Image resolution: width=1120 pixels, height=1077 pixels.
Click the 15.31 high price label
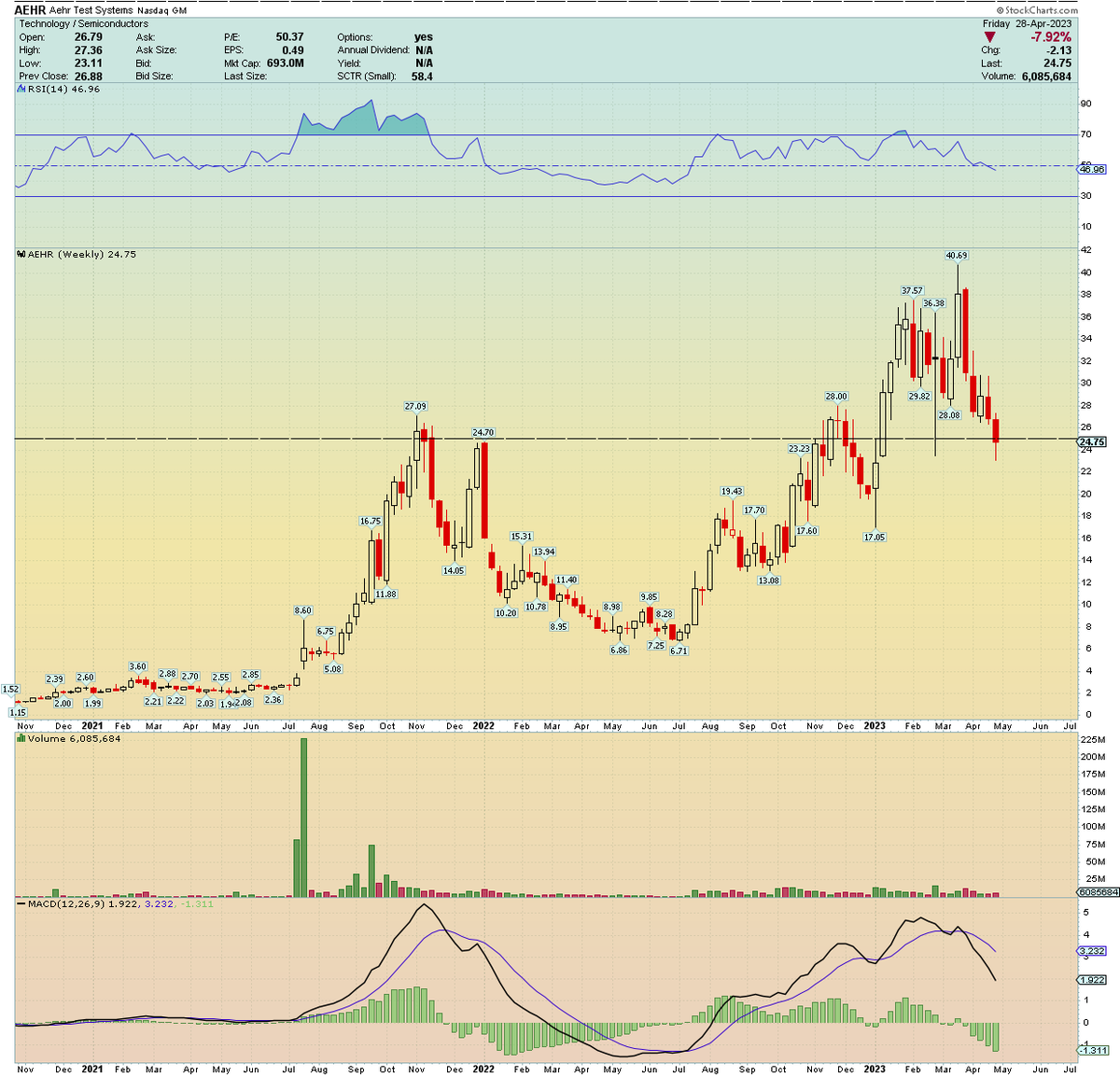[521, 537]
